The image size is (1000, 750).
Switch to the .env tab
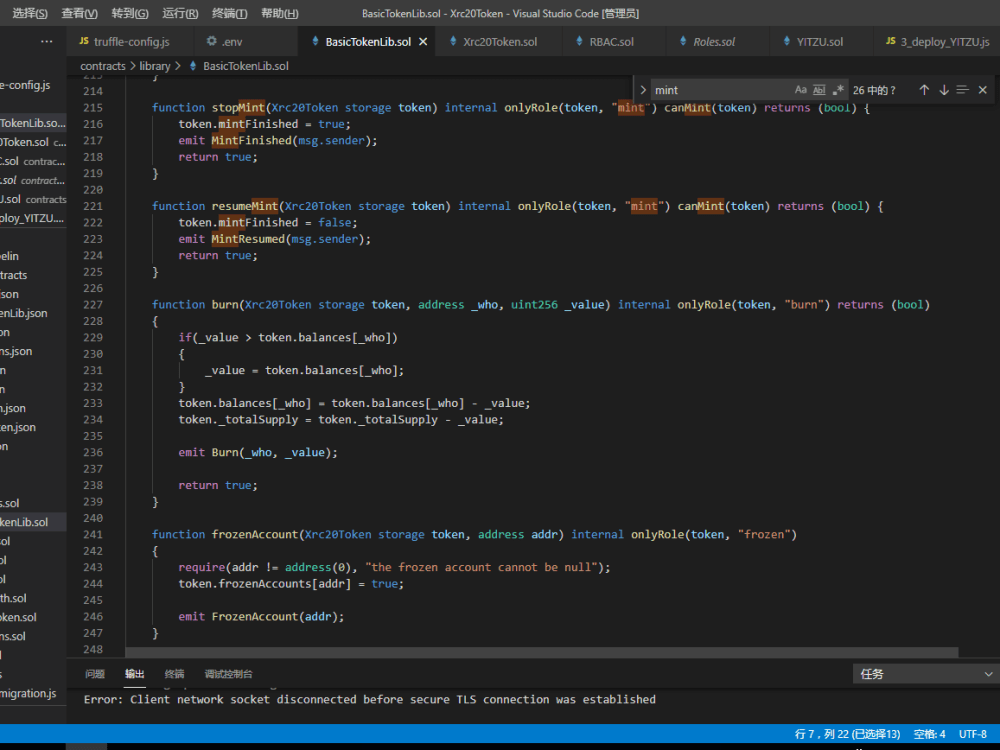pyautogui.click(x=232, y=41)
